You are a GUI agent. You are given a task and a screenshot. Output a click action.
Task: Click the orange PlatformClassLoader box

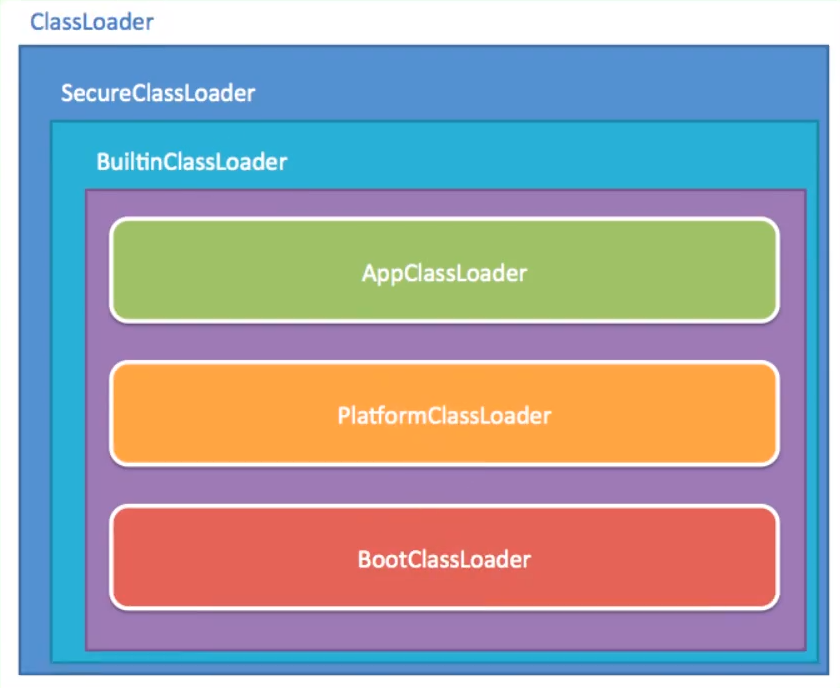pyautogui.click(x=444, y=413)
